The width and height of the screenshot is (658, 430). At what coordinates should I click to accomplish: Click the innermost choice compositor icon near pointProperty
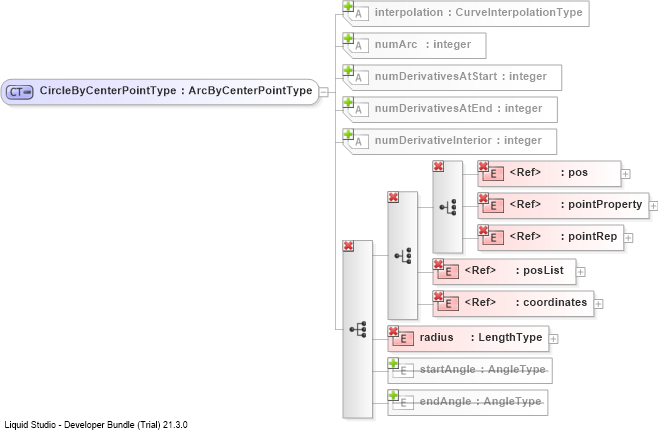click(x=448, y=207)
